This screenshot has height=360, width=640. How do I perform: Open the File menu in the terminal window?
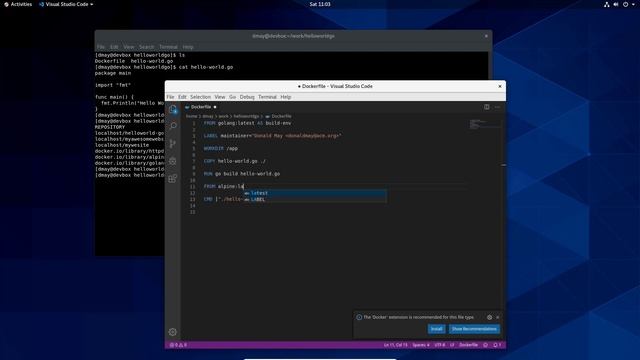coord(101,47)
